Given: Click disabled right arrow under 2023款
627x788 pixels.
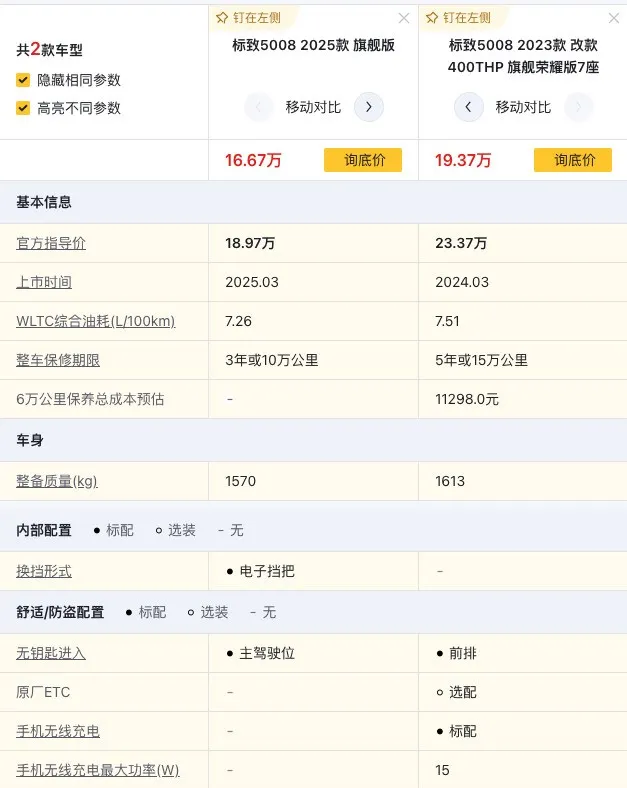Looking at the screenshot, I should (x=578, y=107).
